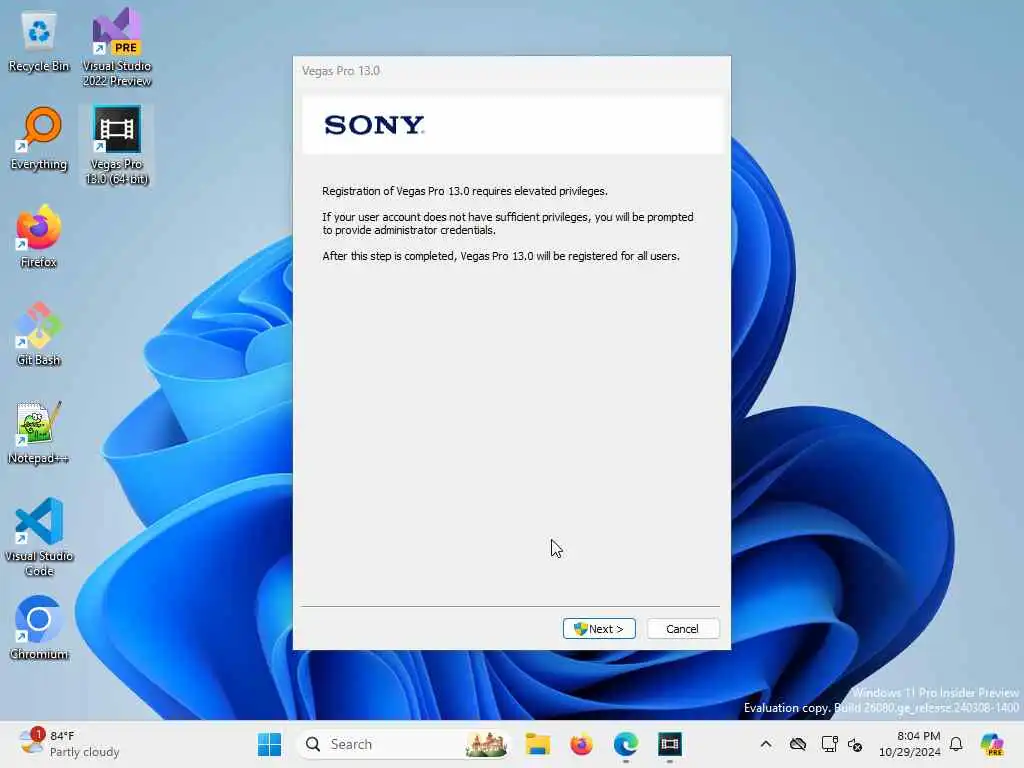Open the clock showing 8:04 PM
This screenshot has width=1024, height=768.
(910, 744)
